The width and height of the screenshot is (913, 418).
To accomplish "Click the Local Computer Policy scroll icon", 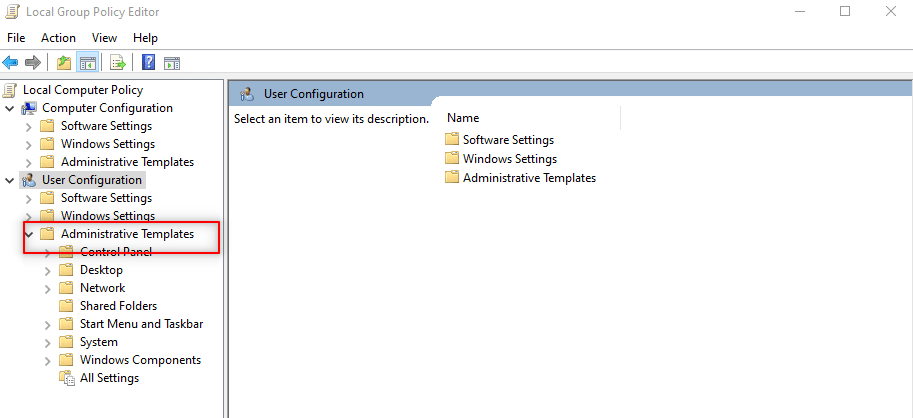I will (10, 90).
